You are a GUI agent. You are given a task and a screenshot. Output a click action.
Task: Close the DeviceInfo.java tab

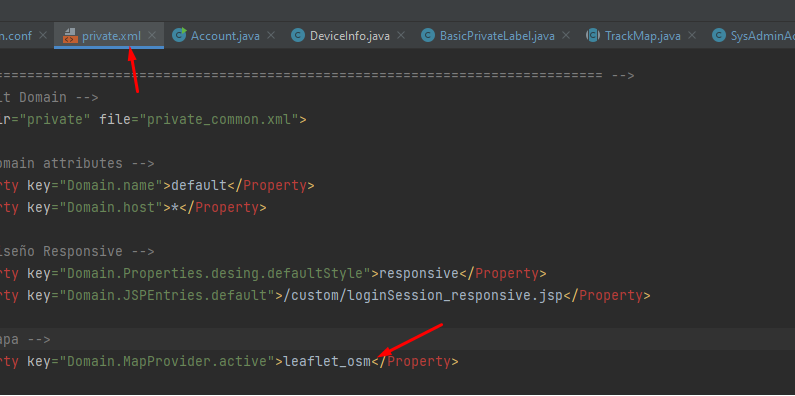pyautogui.click(x=401, y=35)
